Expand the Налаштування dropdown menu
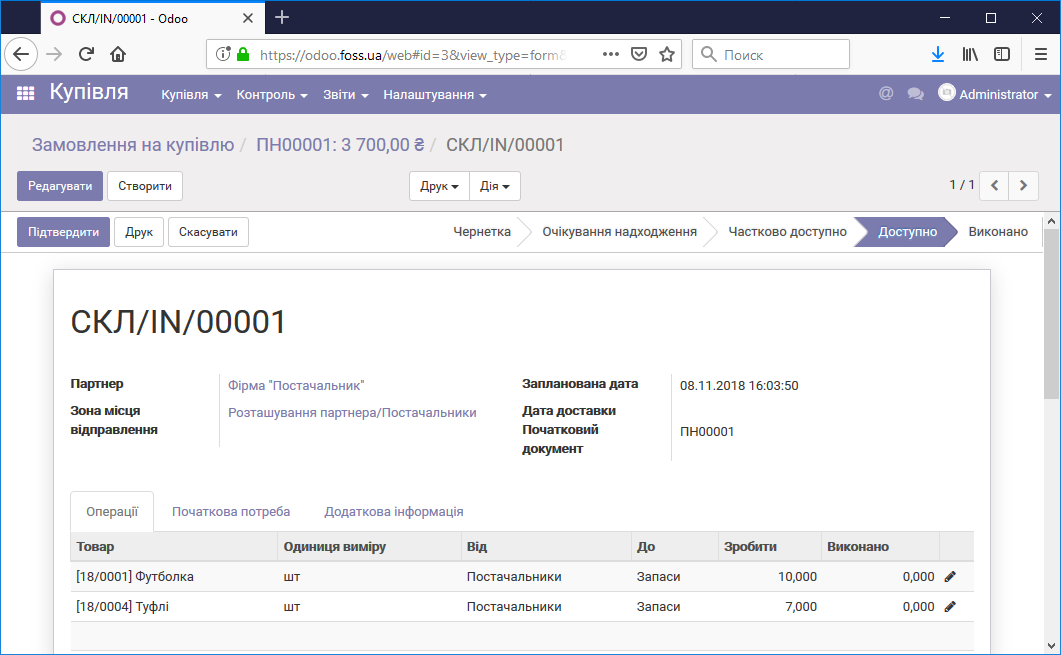 tap(435, 95)
